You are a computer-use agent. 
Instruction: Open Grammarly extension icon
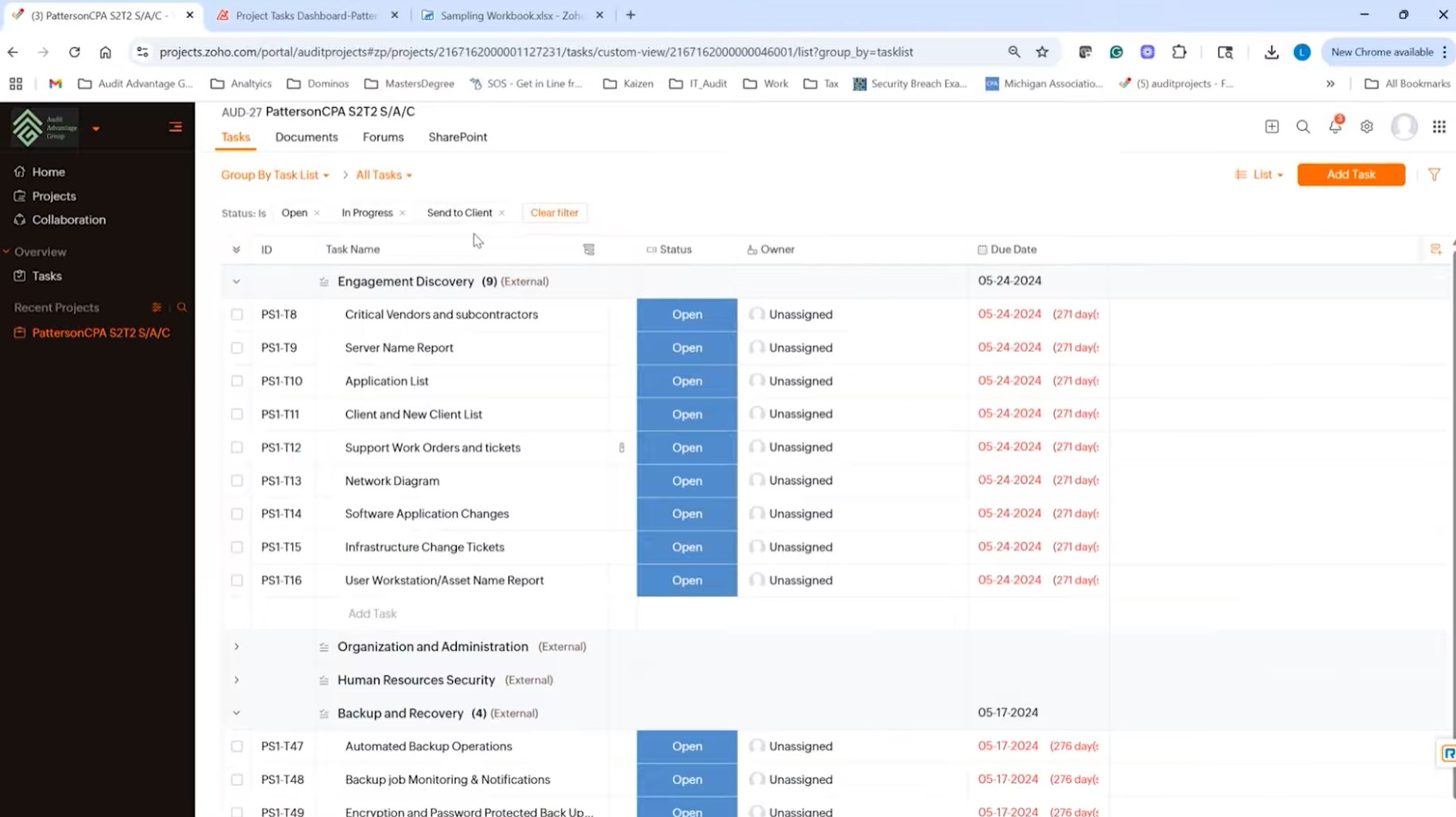pyautogui.click(x=1116, y=52)
